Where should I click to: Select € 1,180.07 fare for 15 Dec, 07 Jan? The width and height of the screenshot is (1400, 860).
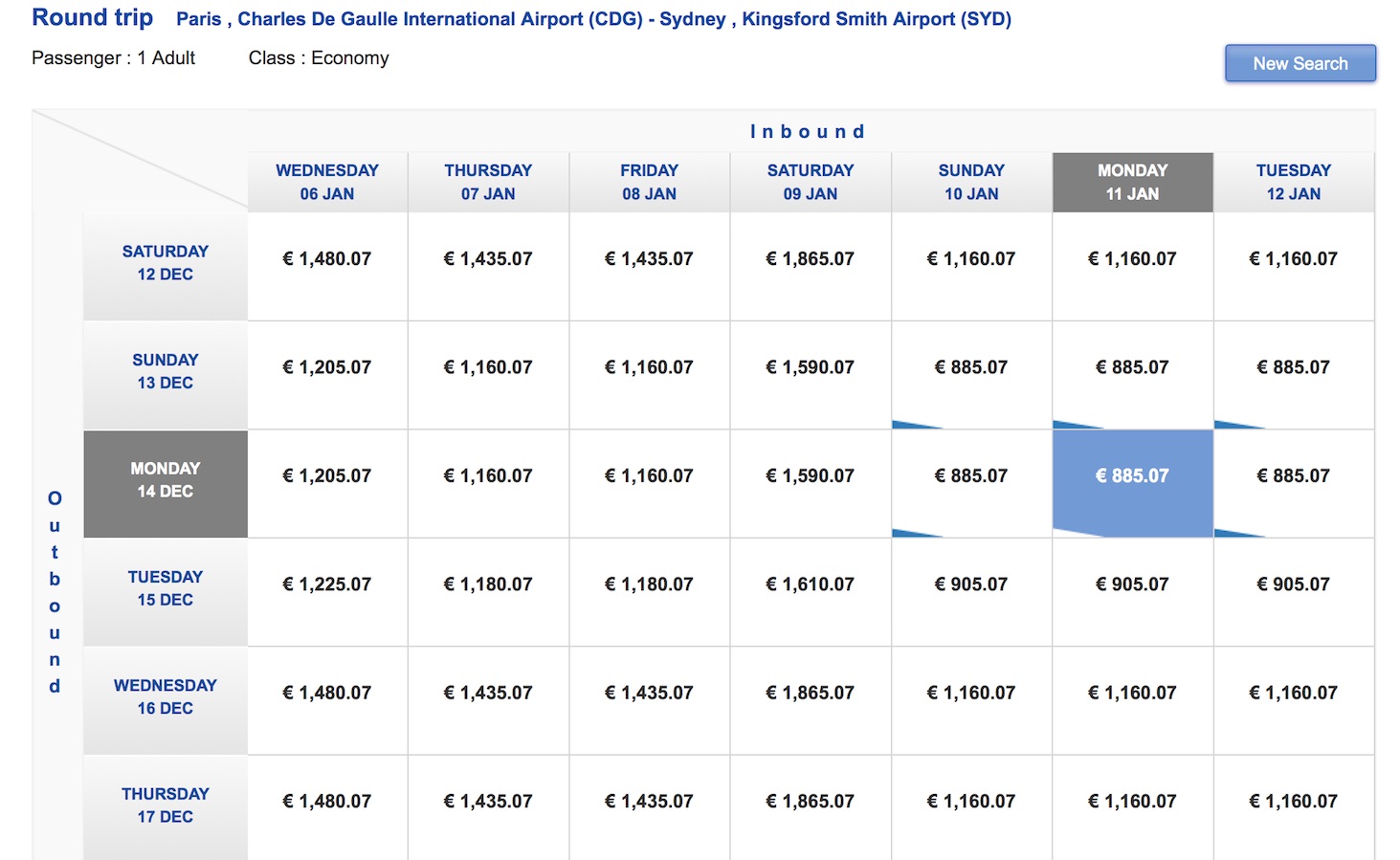coord(488,592)
